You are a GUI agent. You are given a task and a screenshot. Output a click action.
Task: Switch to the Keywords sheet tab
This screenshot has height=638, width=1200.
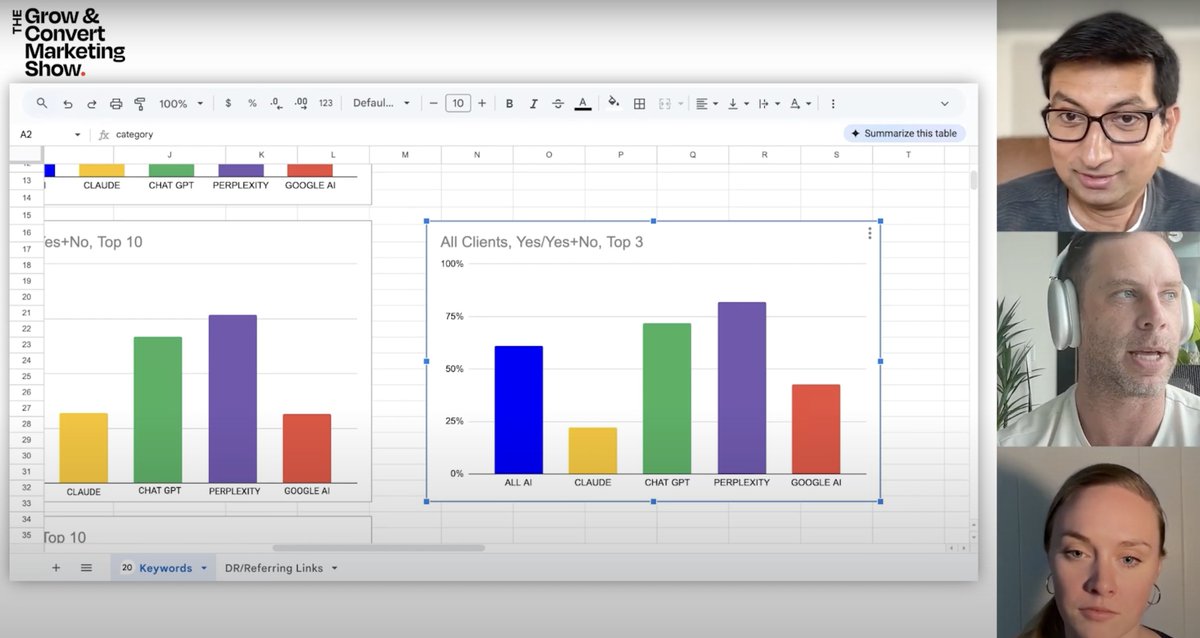click(x=165, y=567)
